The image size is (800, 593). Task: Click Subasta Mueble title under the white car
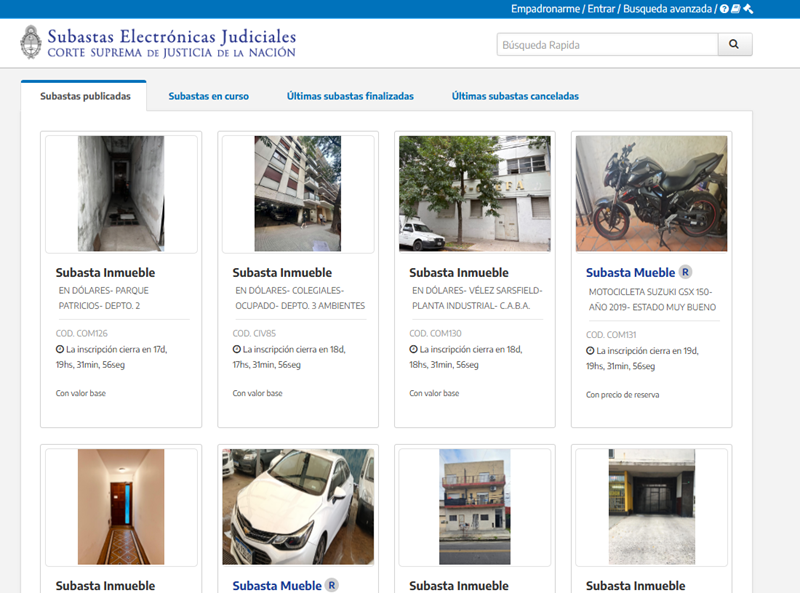pos(277,586)
